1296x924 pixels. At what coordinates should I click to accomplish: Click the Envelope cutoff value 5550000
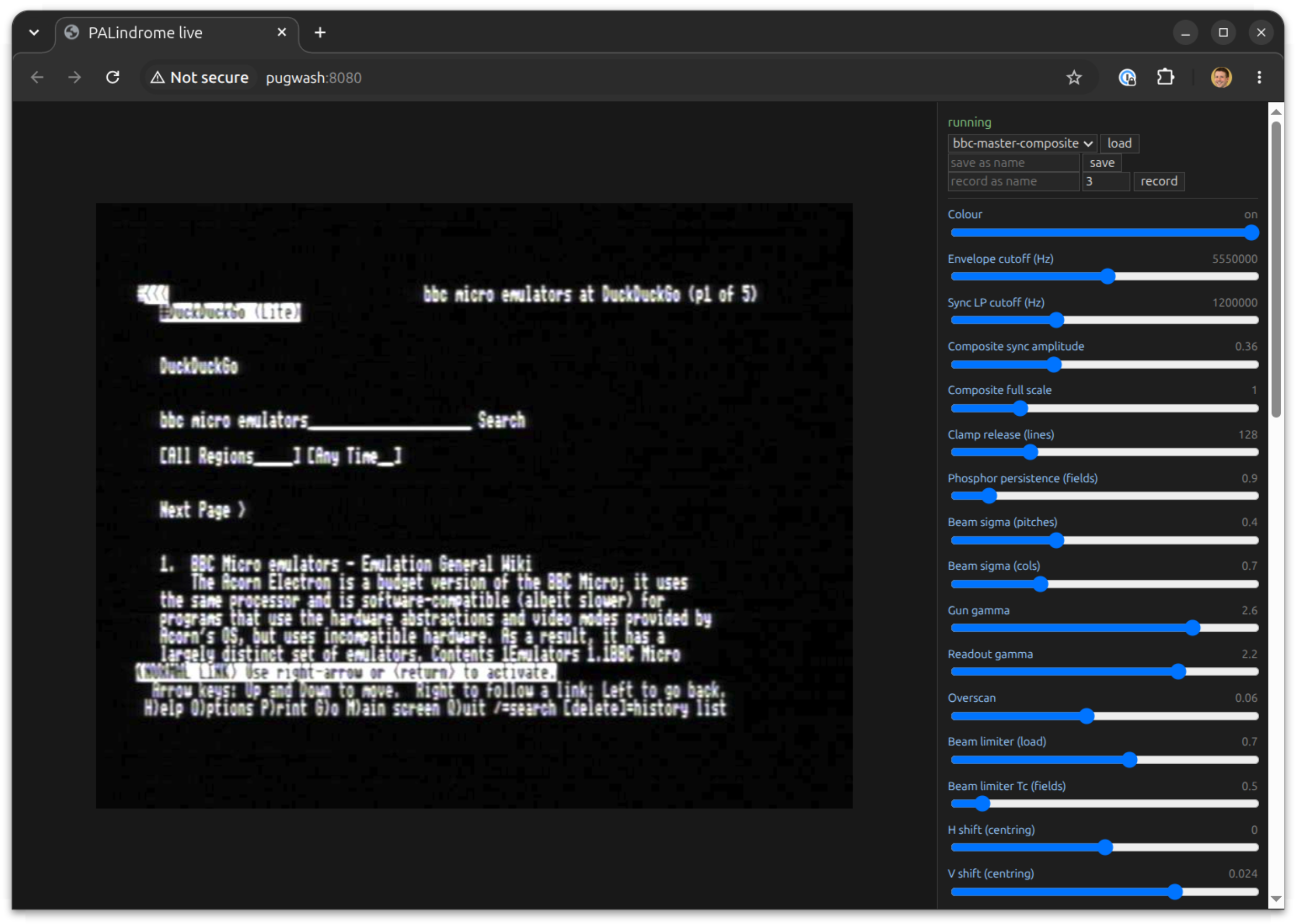[1234, 259]
